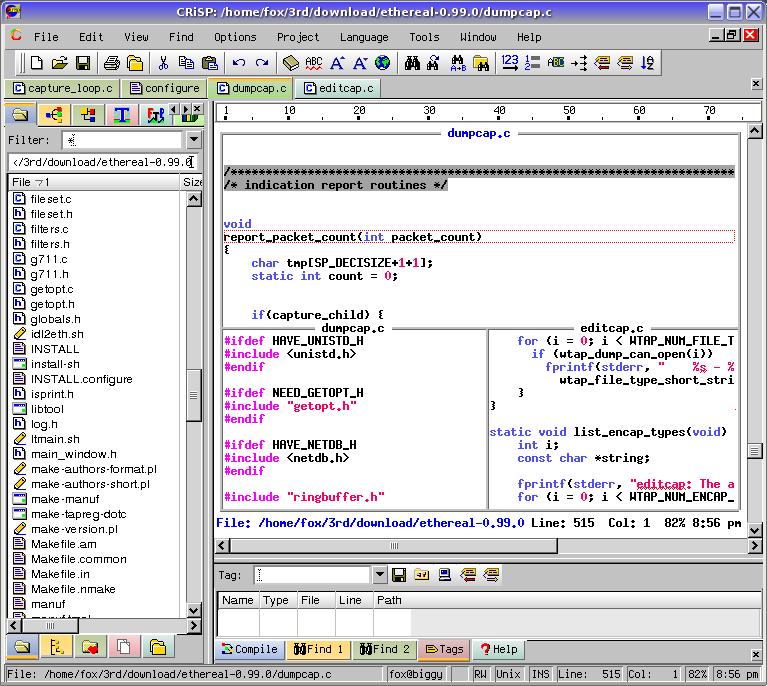This screenshot has width=767, height=686.
Task: Click the Undo arrow icon
Action: click(237, 63)
